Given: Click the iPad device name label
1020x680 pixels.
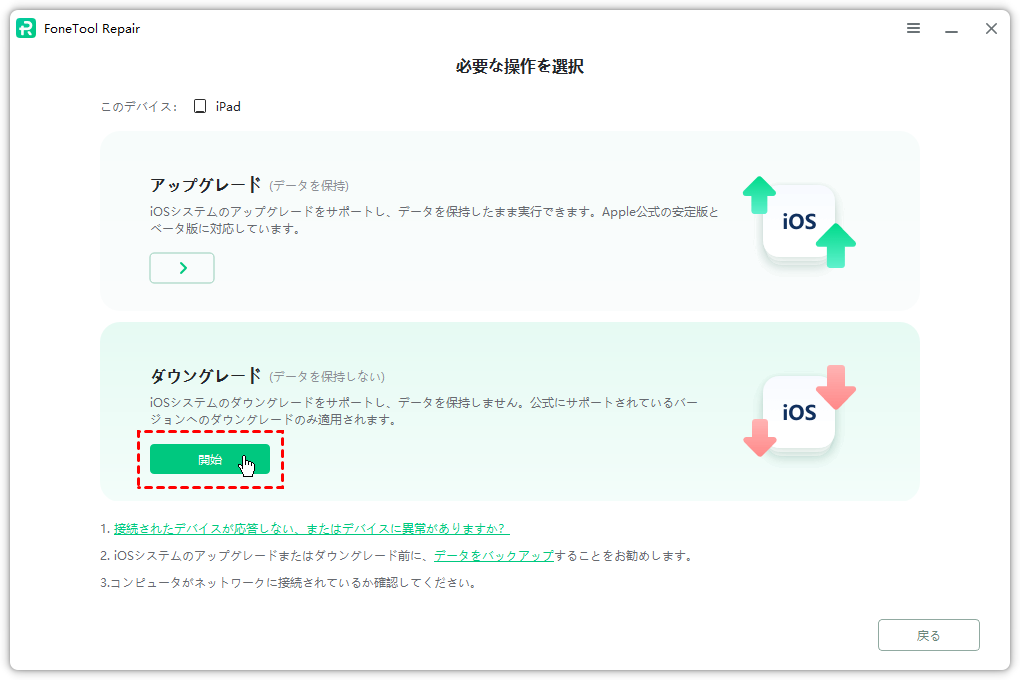Looking at the screenshot, I should coord(228,106).
